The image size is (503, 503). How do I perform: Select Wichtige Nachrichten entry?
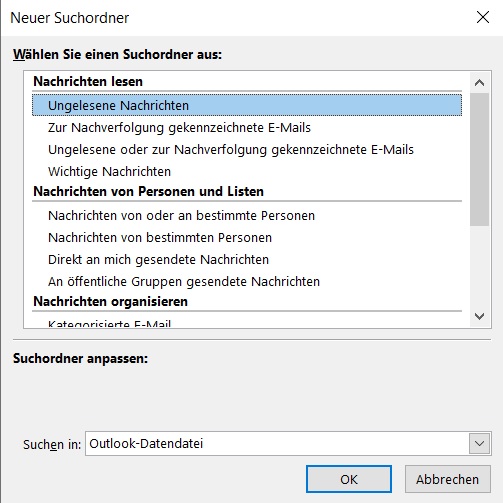[x=247, y=172]
